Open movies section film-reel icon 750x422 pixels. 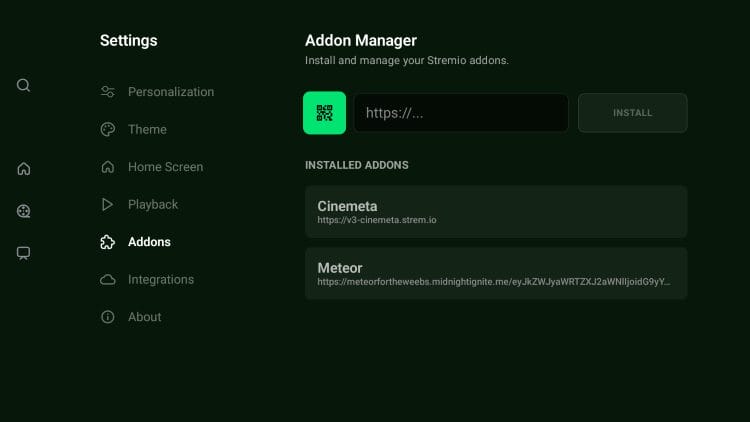tap(23, 211)
